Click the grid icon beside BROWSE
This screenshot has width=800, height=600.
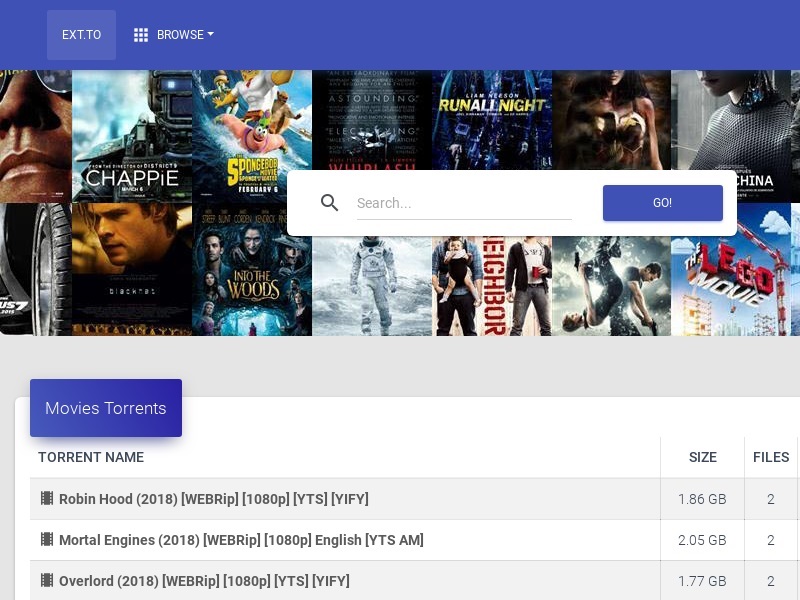point(141,35)
